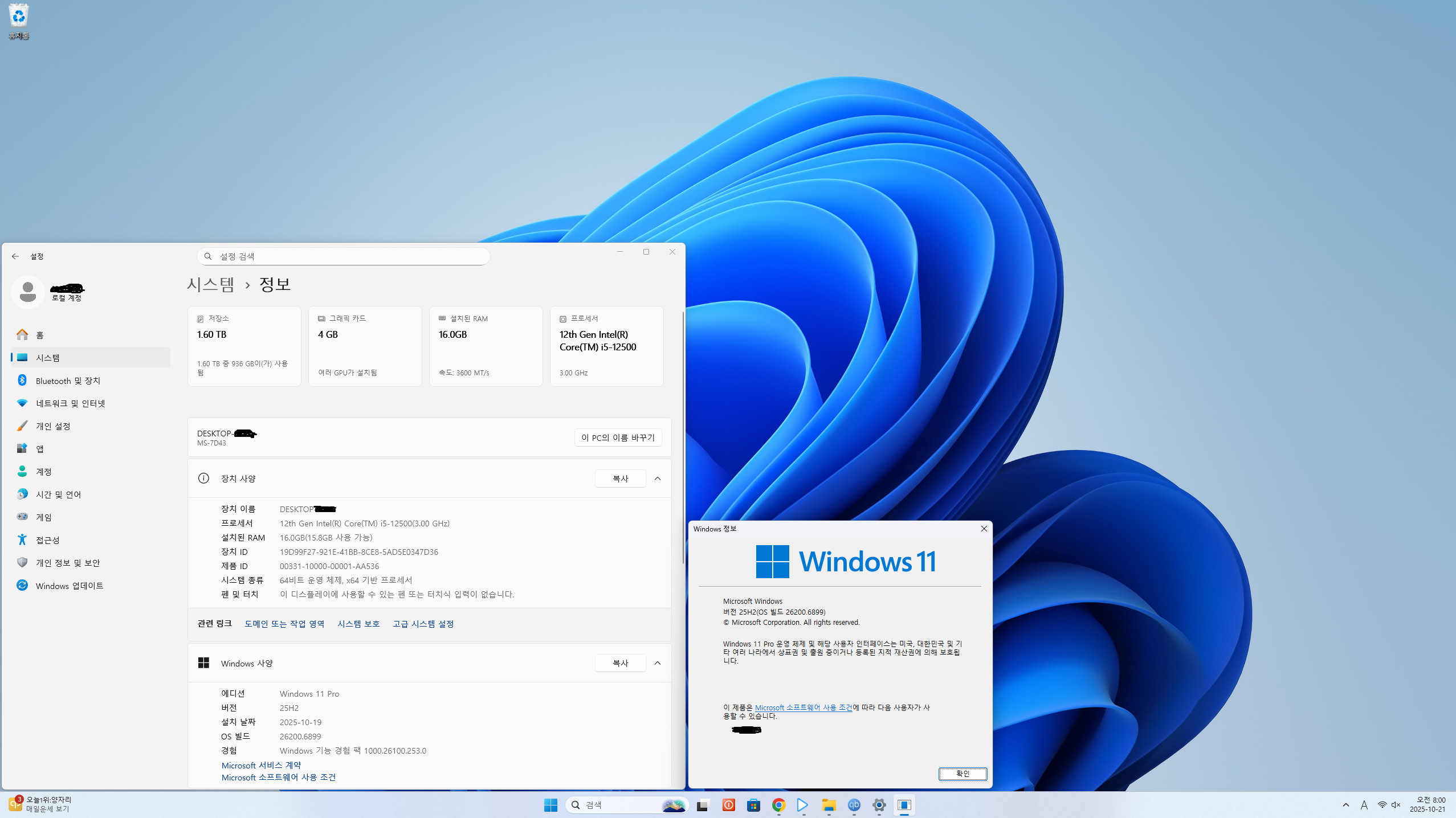This screenshot has width=1456, height=818.
Task: Open 고급 시스템 설정 link
Action: click(423, 624)
